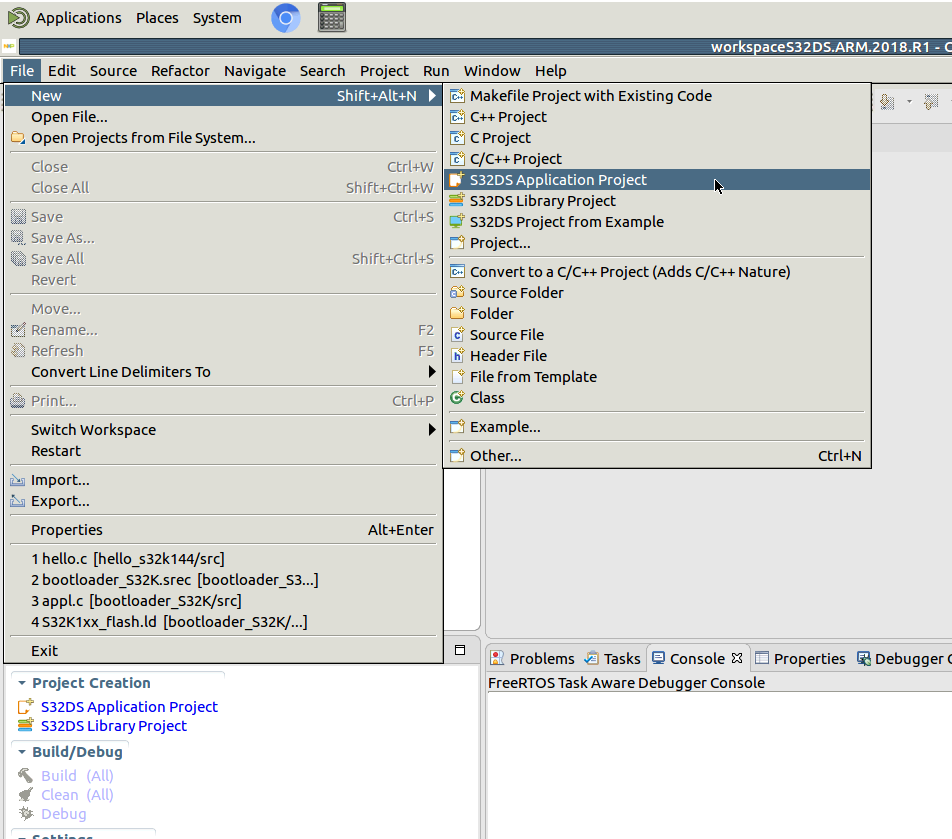Close the Console tab
Viewport: 952px width, 839px height.
tap(736, 658)
